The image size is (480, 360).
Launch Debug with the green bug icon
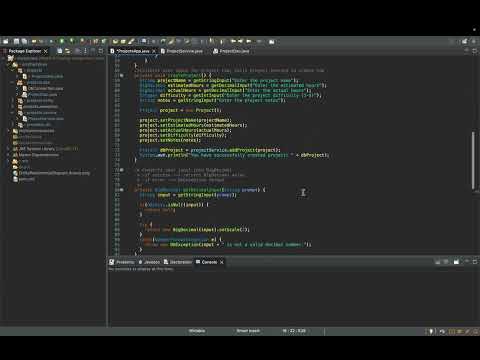[x=51, y=41]
